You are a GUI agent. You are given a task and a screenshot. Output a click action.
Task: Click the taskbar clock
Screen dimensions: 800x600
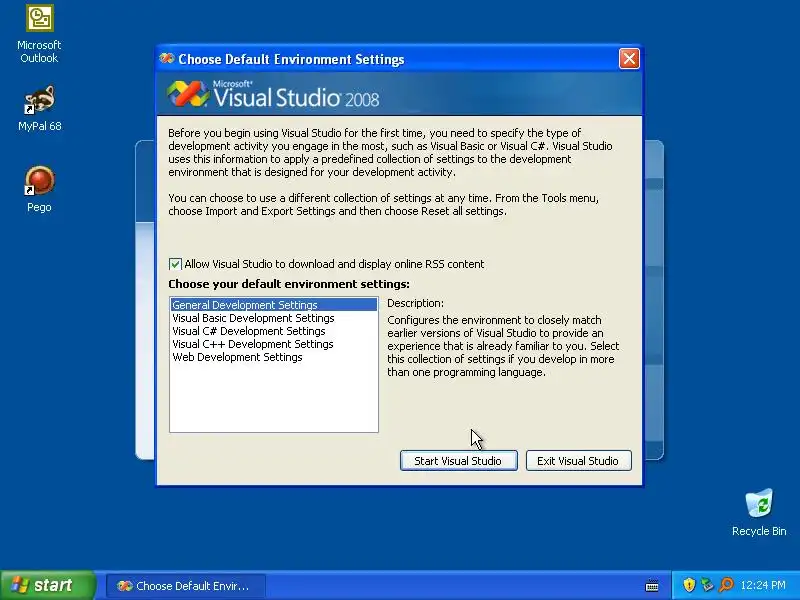(763, 585)
